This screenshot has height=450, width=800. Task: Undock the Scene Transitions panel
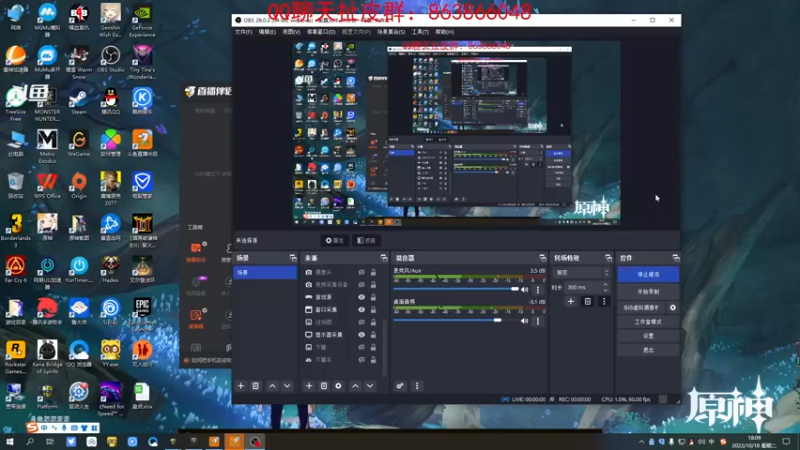(x=608, y=258)
